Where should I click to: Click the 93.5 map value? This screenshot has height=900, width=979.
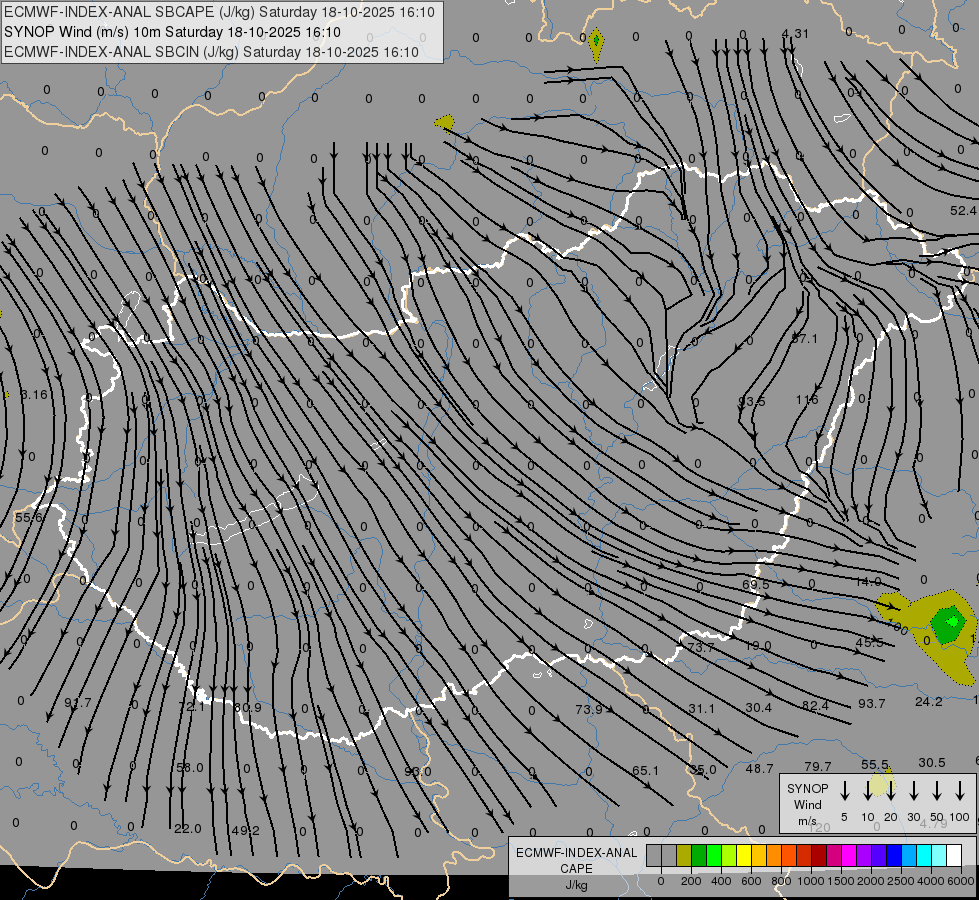tap(752, 401)
